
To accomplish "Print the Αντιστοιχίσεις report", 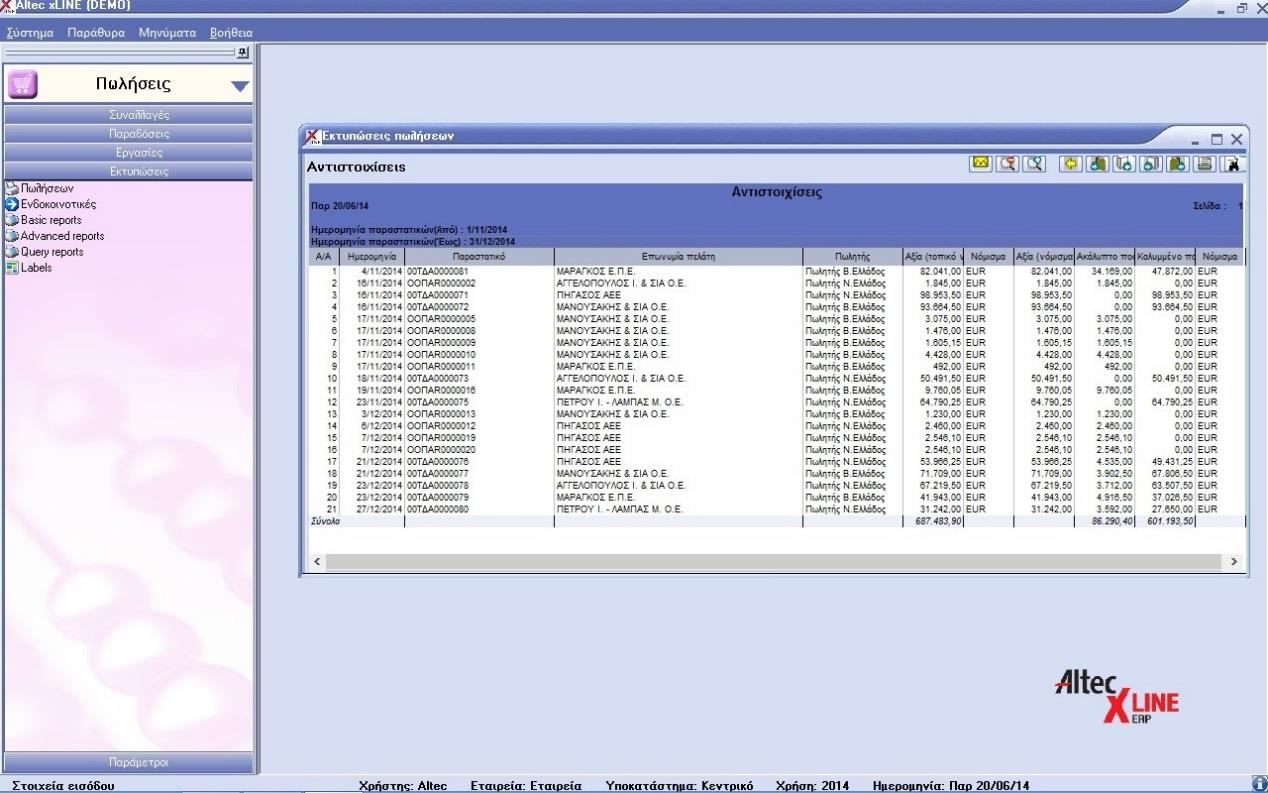I will point(1204,164).
